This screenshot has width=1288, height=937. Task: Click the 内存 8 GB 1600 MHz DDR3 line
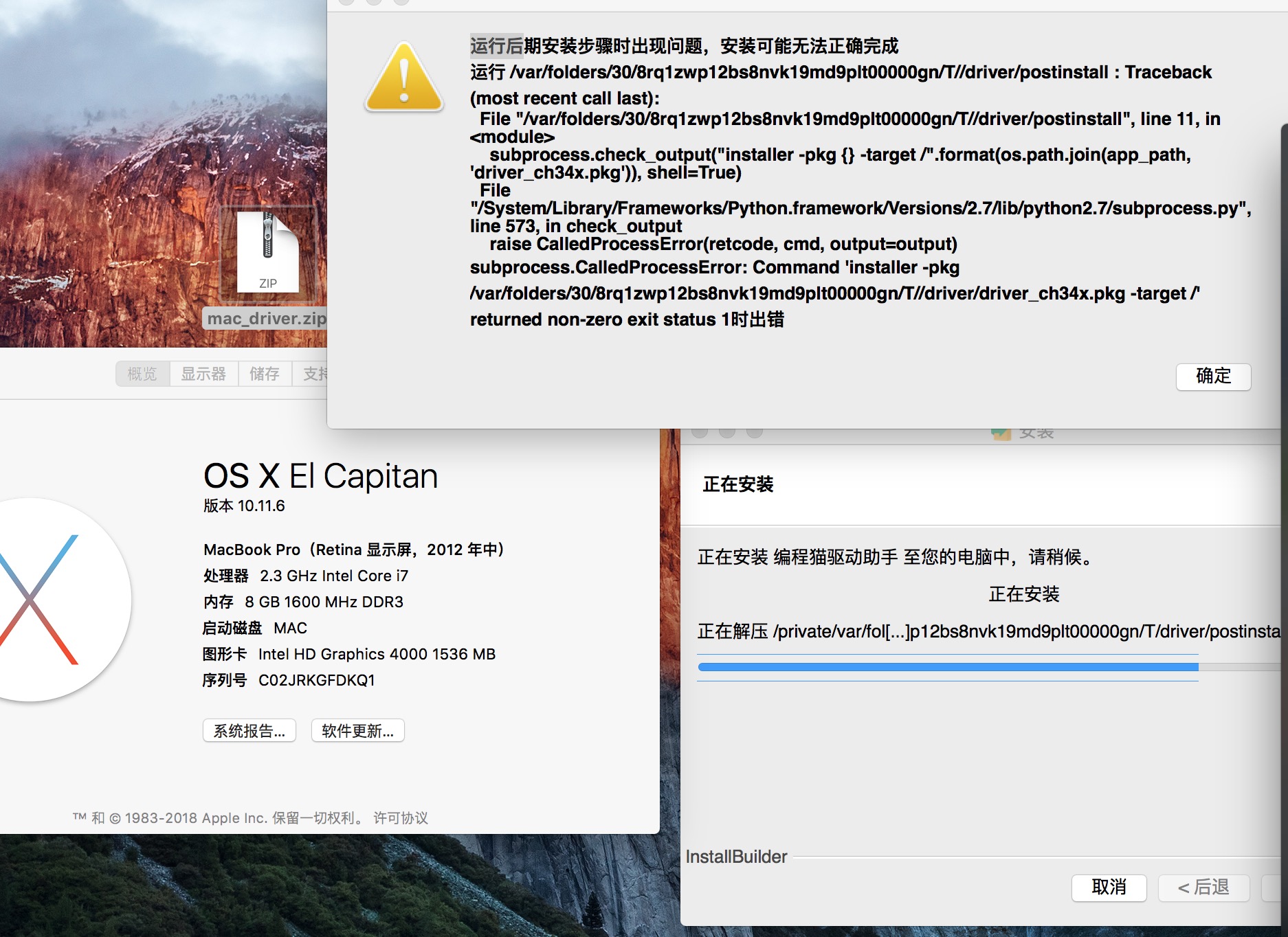click(304, 602)
